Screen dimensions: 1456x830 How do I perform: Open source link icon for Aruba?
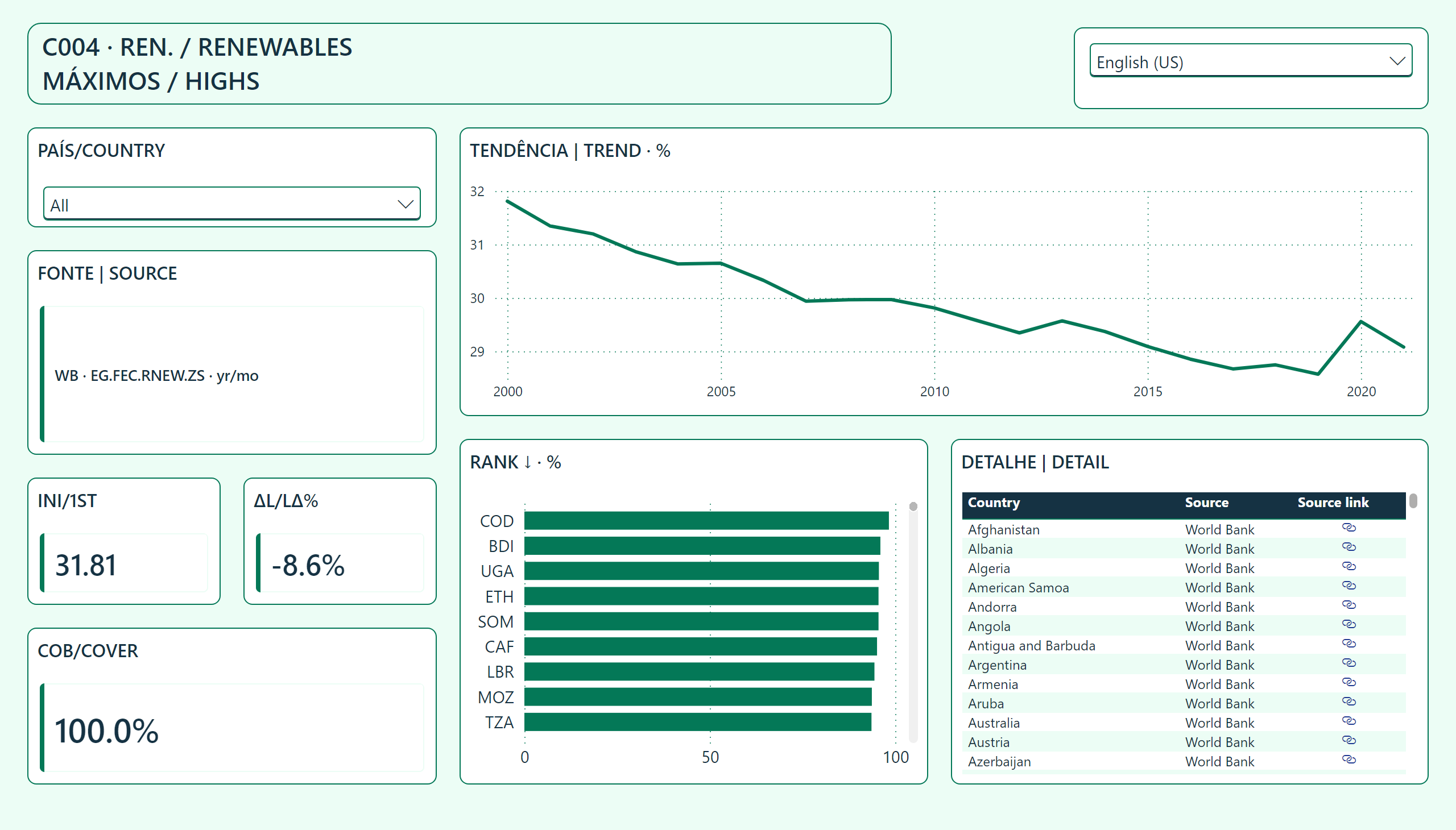click(x=1348, y=702)
